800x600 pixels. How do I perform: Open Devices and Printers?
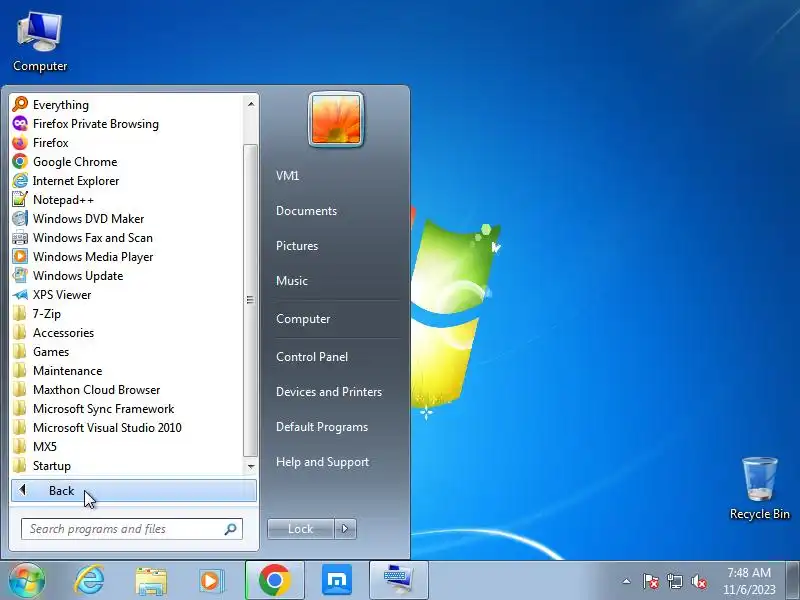click(329, 392)
